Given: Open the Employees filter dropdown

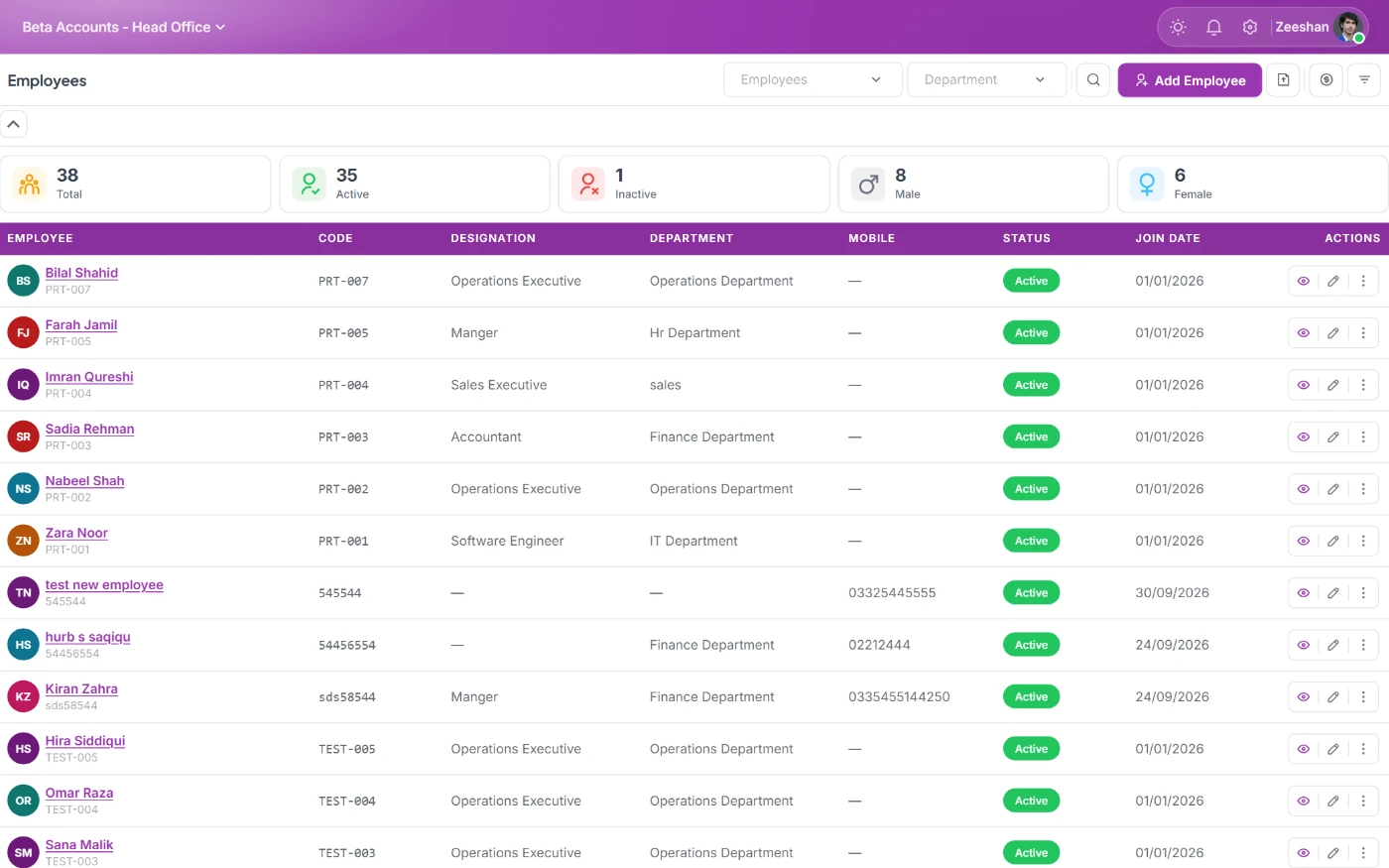Looking at the screenshot, I should [x=813, y=80].
